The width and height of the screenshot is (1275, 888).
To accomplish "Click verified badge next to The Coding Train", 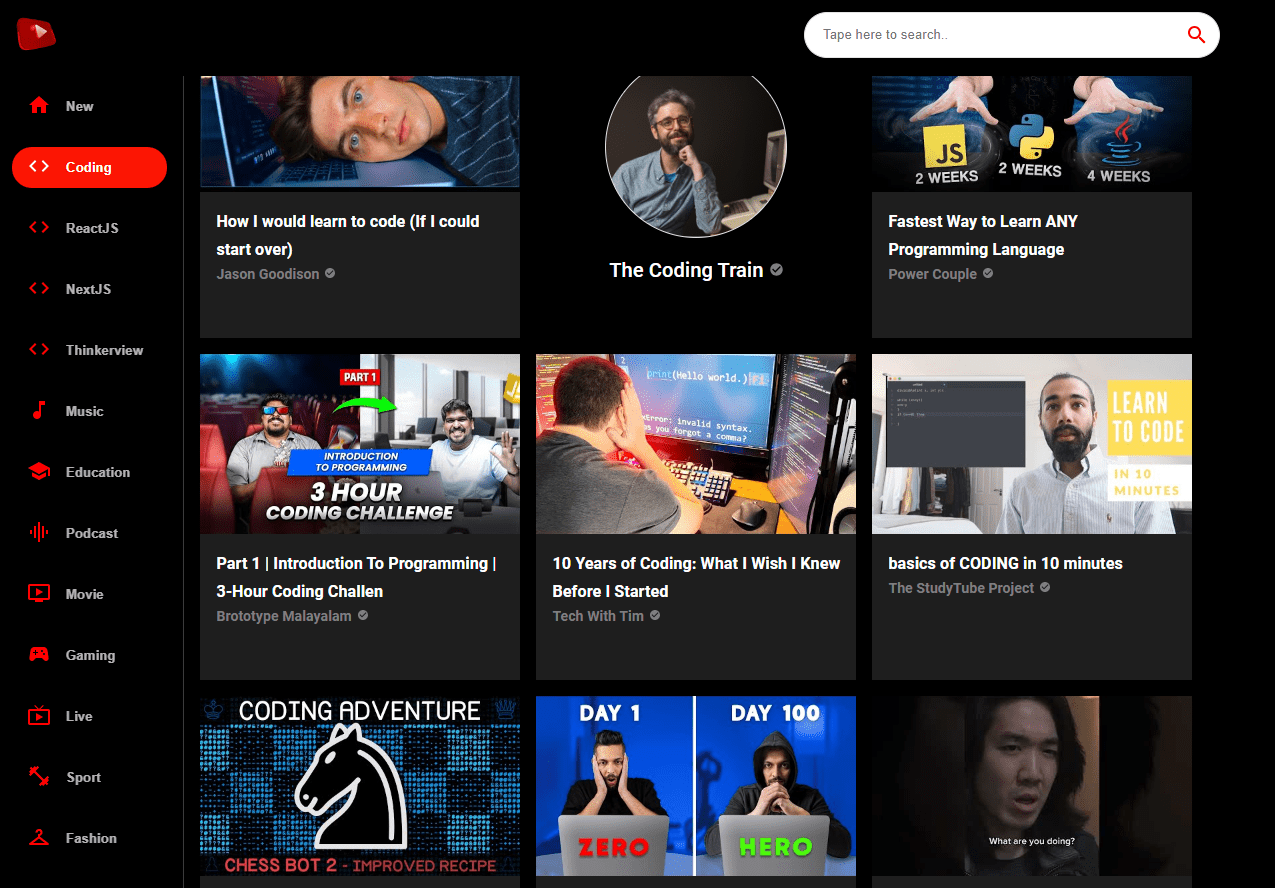I will point(777,270).
